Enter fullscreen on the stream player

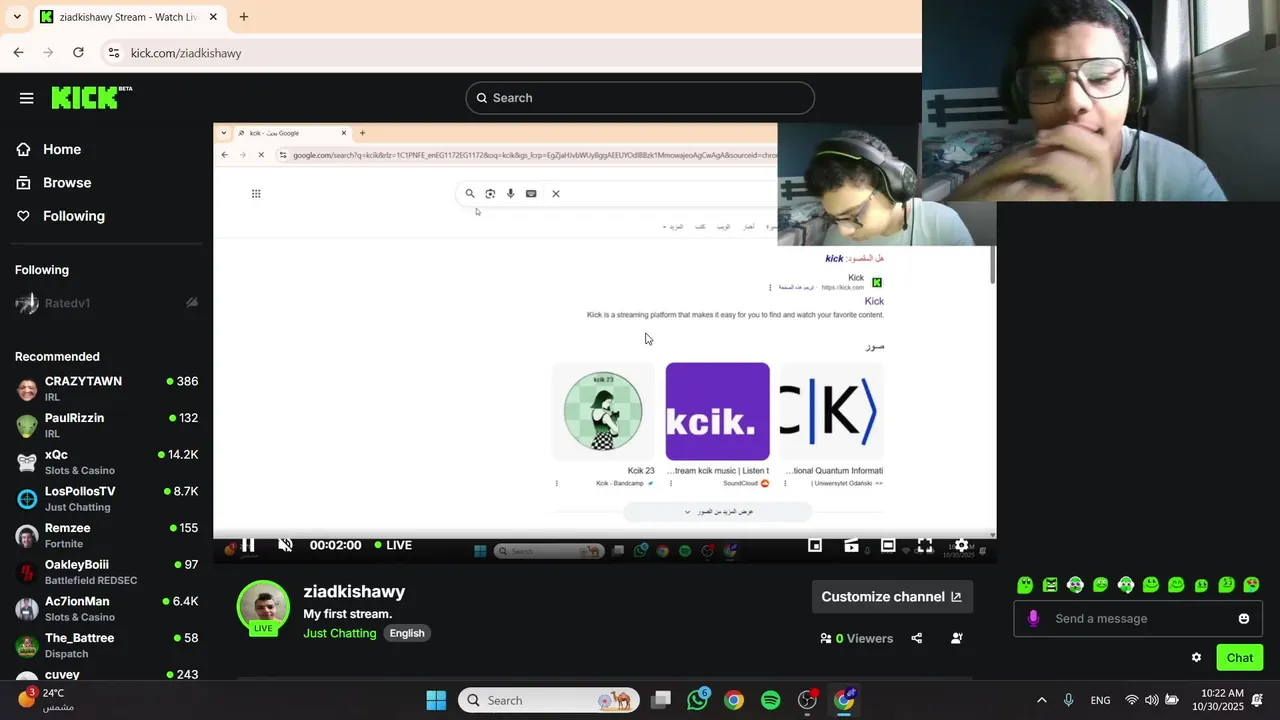[925, 545]
